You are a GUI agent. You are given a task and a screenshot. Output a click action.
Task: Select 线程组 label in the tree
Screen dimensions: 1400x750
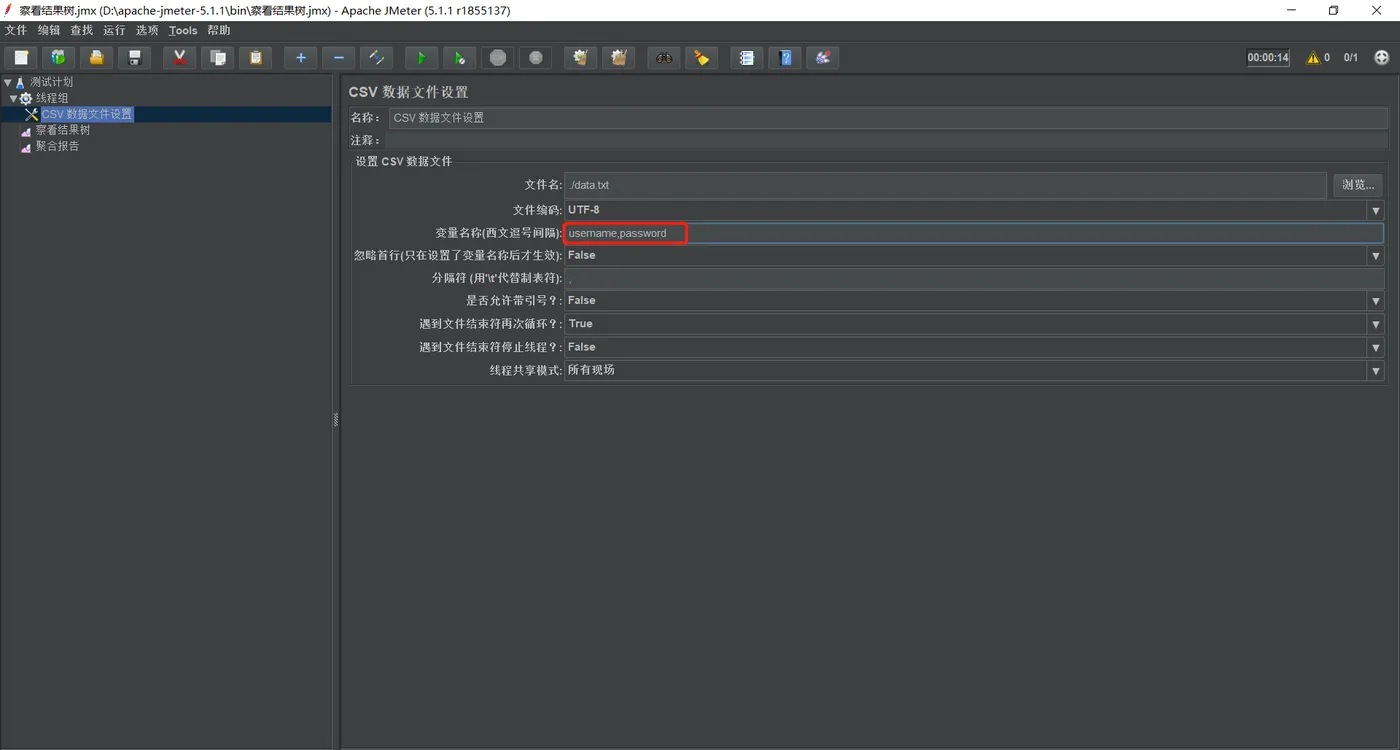pos(52,98)
